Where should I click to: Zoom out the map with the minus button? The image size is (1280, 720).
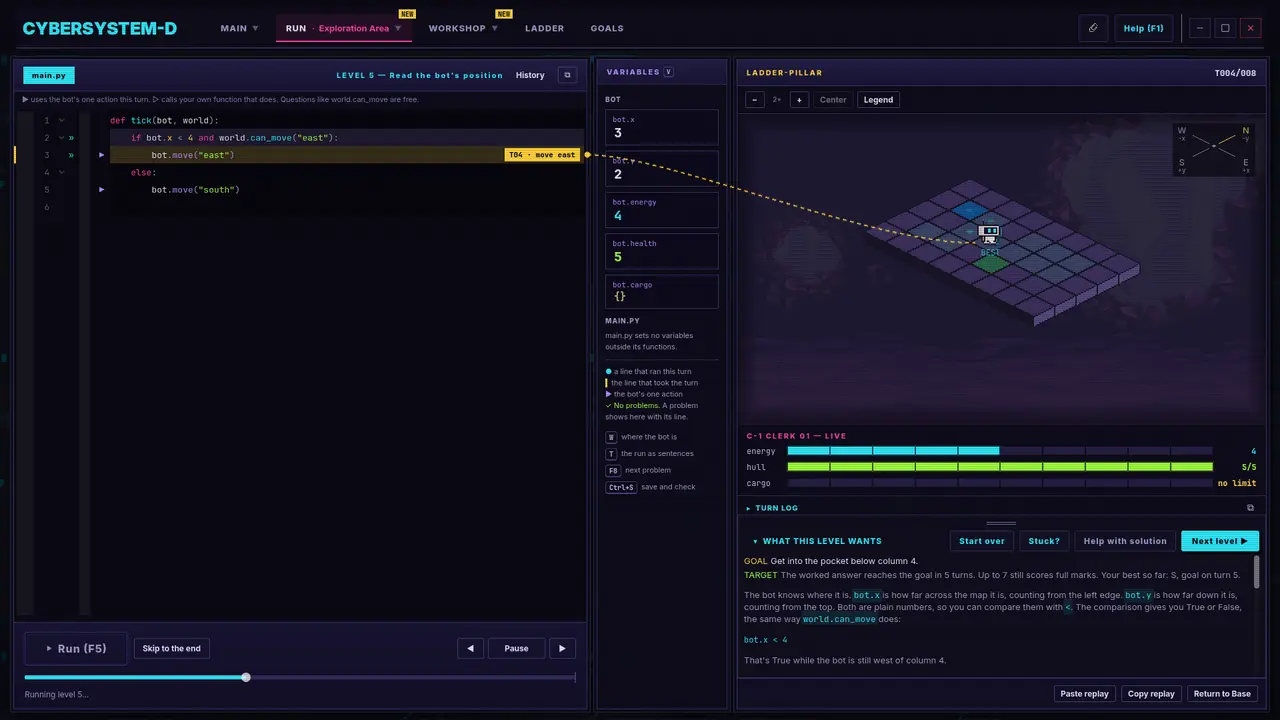coord(755,100)
